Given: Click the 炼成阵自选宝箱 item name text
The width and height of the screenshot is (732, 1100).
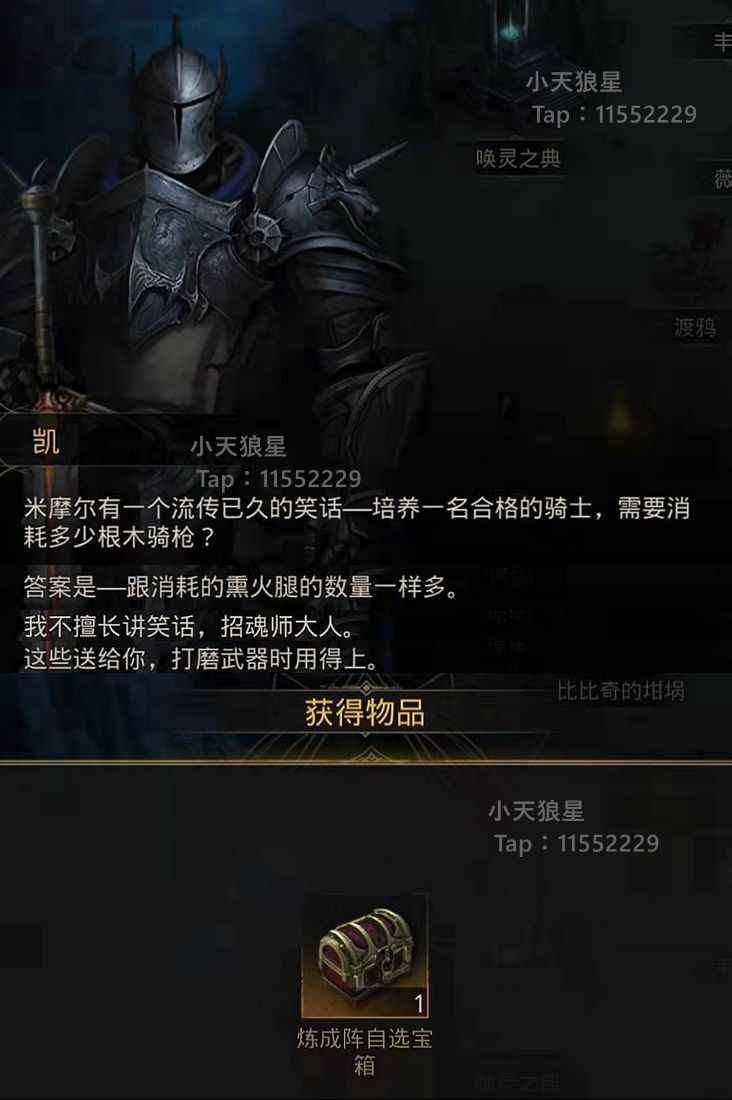Looking at the screenshot, I should pyautogui.click(x=364, y=1051).
